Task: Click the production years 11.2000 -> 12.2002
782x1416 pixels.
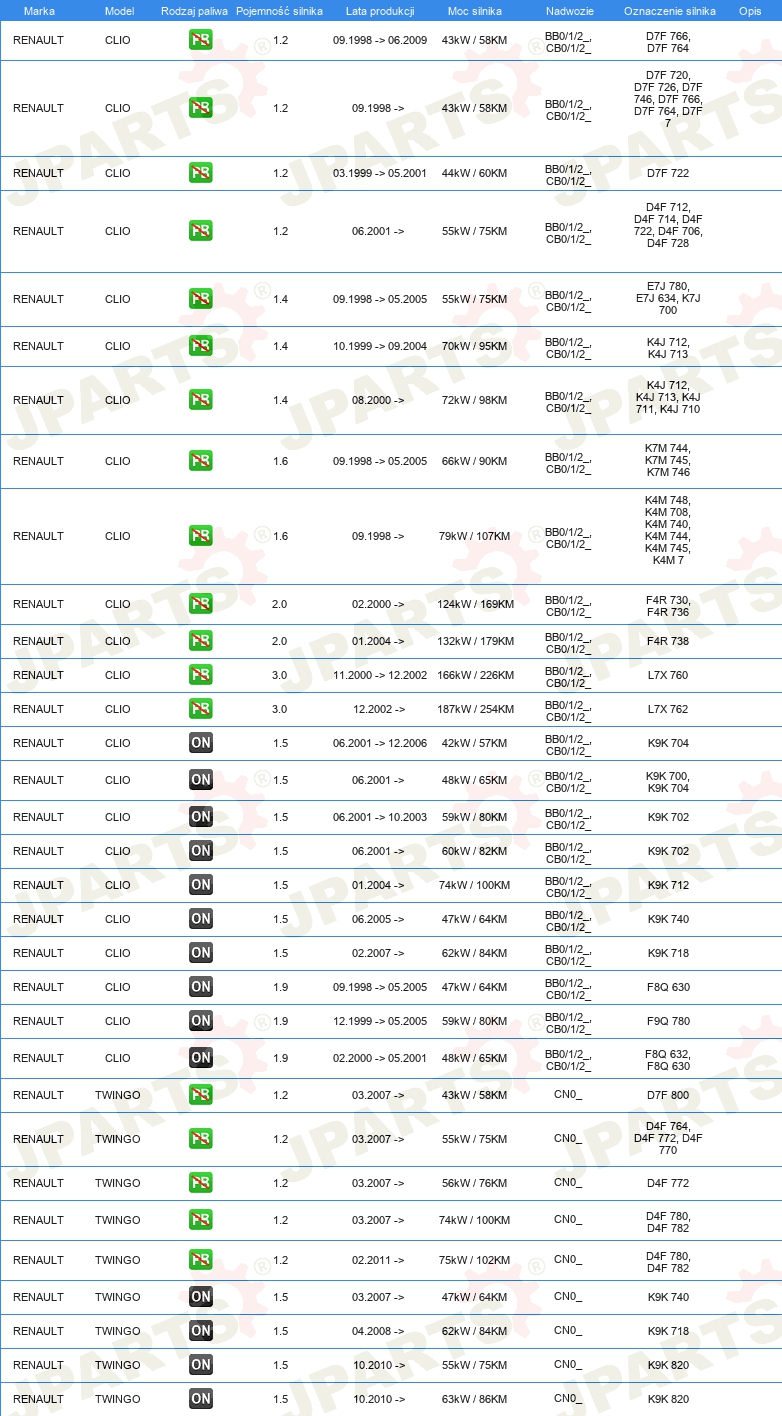Action: click(x=380, y=675)
